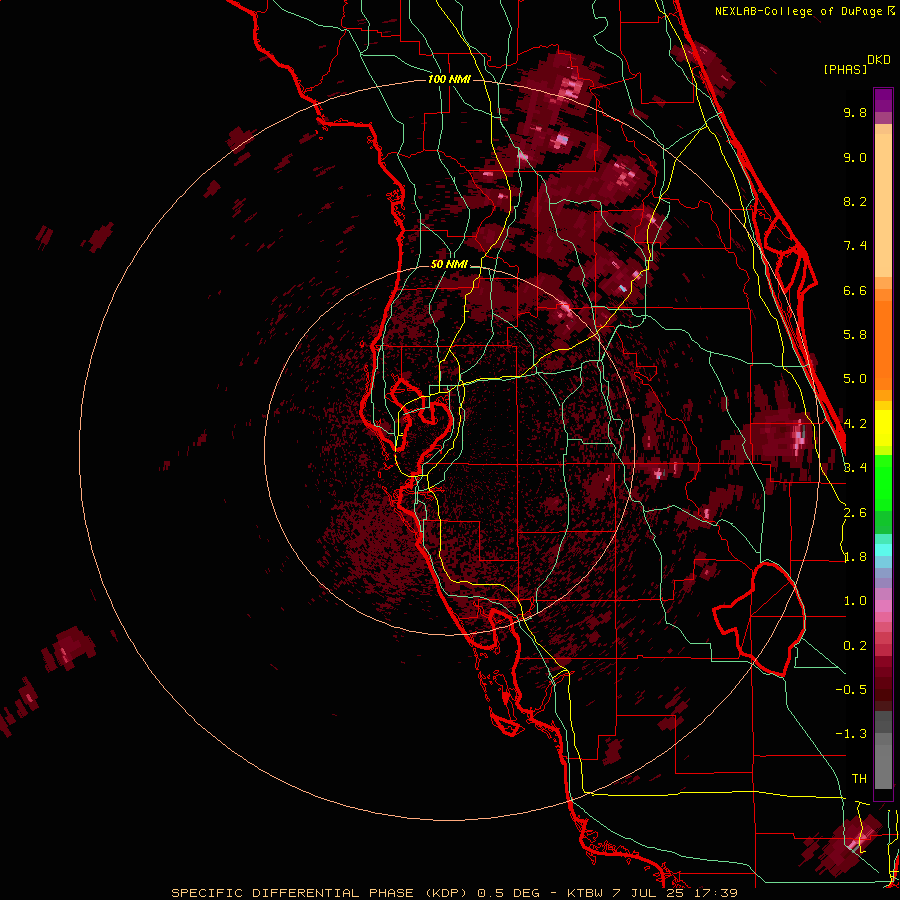Image resolution: width=900 pixels, height=900 pixels.
Task: Click the 2.6 scale value
Action: pos(855,513)
